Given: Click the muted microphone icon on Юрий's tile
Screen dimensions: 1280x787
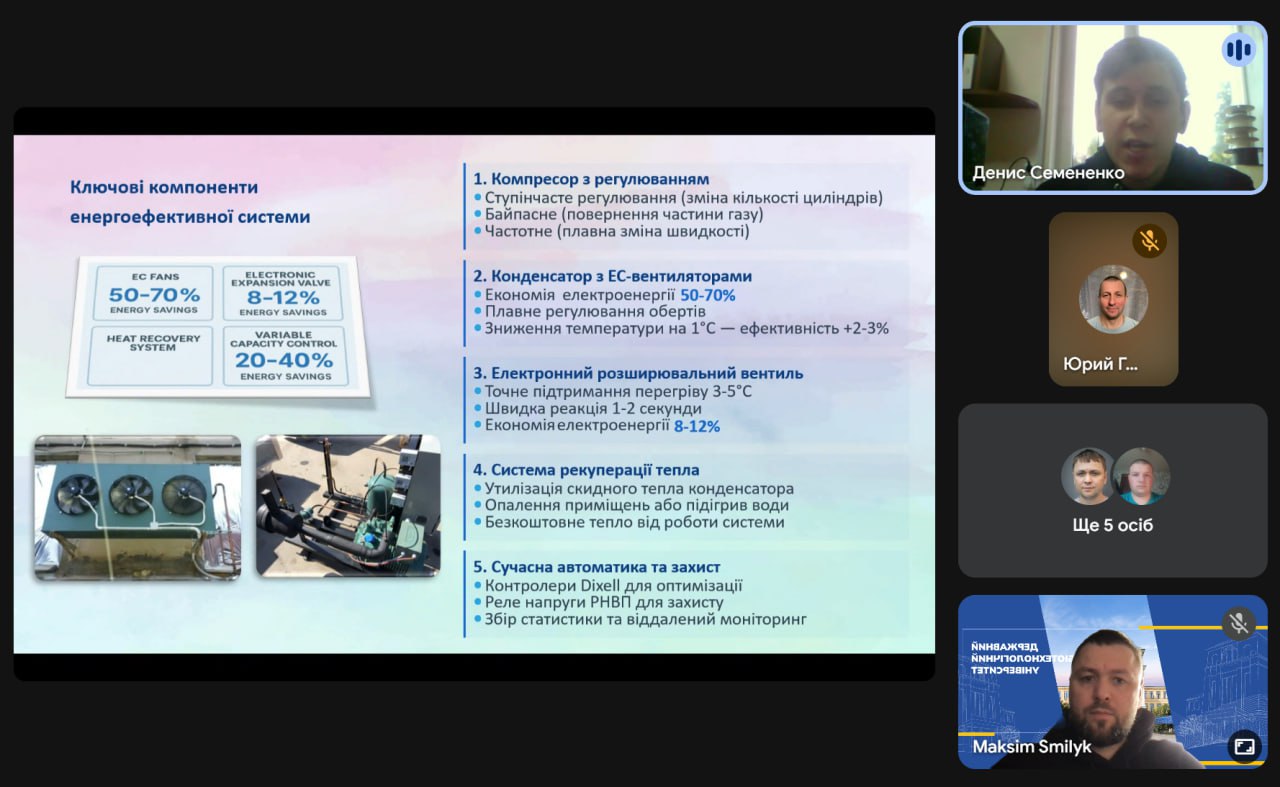Looking at the screenshot, I should tap(1150, 241).
